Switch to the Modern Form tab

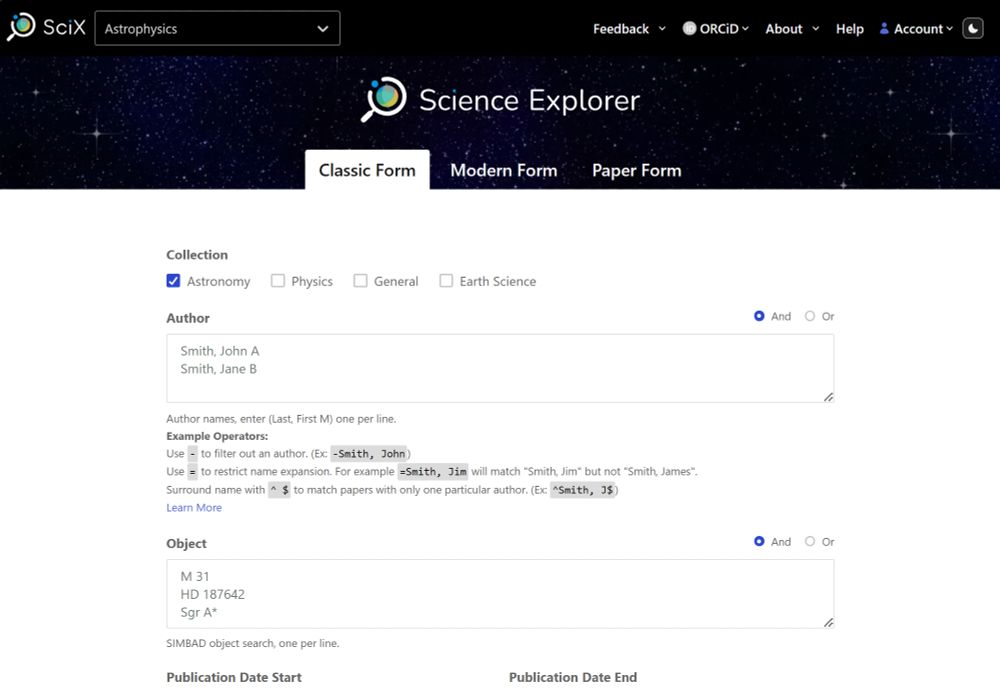point(503,170)
